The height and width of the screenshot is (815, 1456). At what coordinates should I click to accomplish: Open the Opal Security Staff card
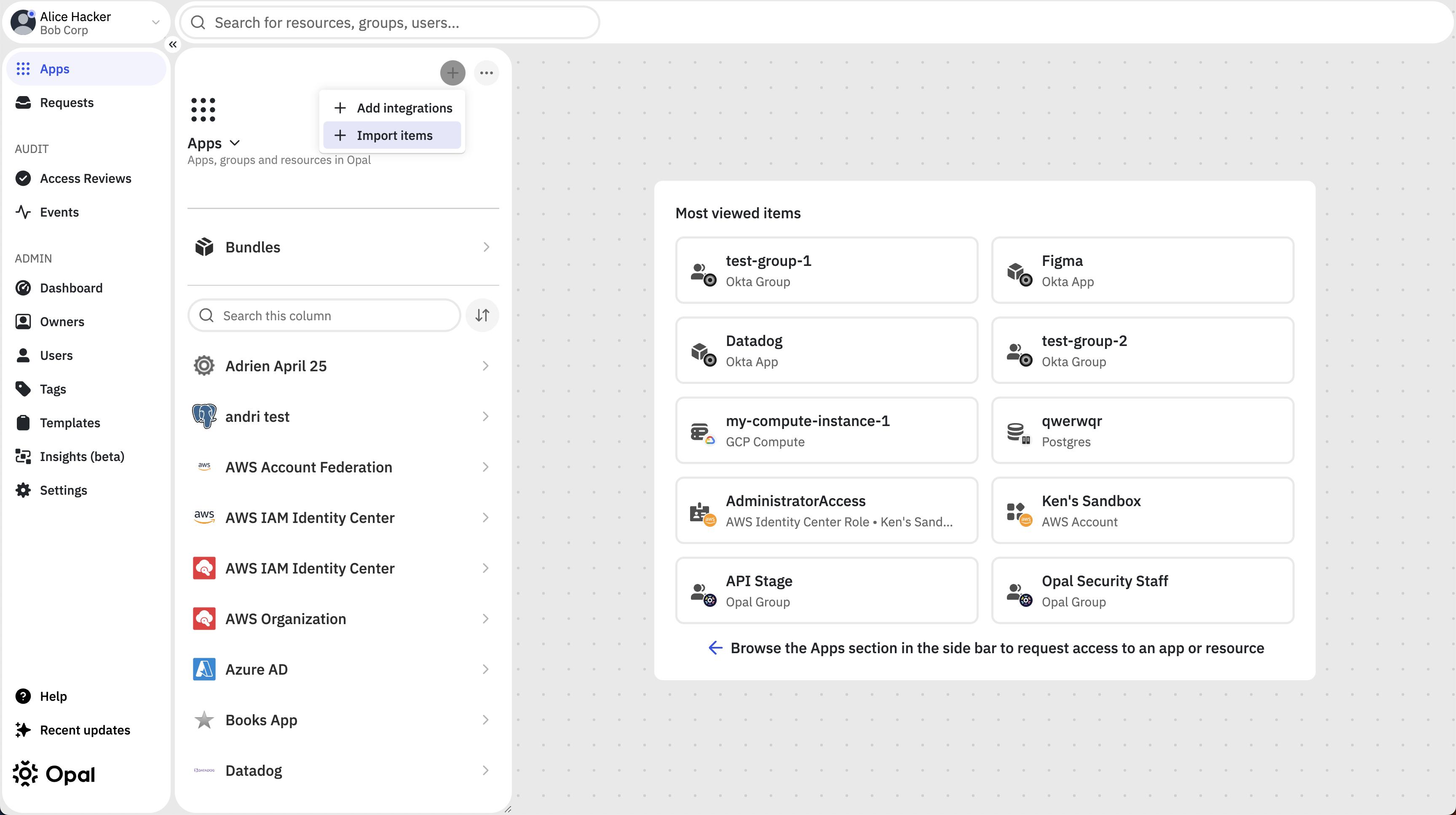click(x=1143, y=591)
